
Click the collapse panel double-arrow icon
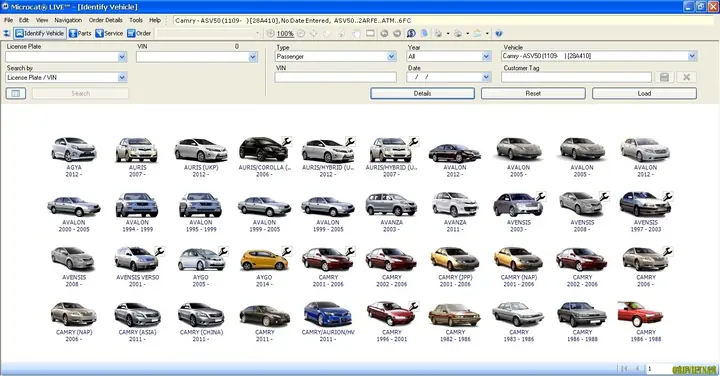click(x=6, y=34)
